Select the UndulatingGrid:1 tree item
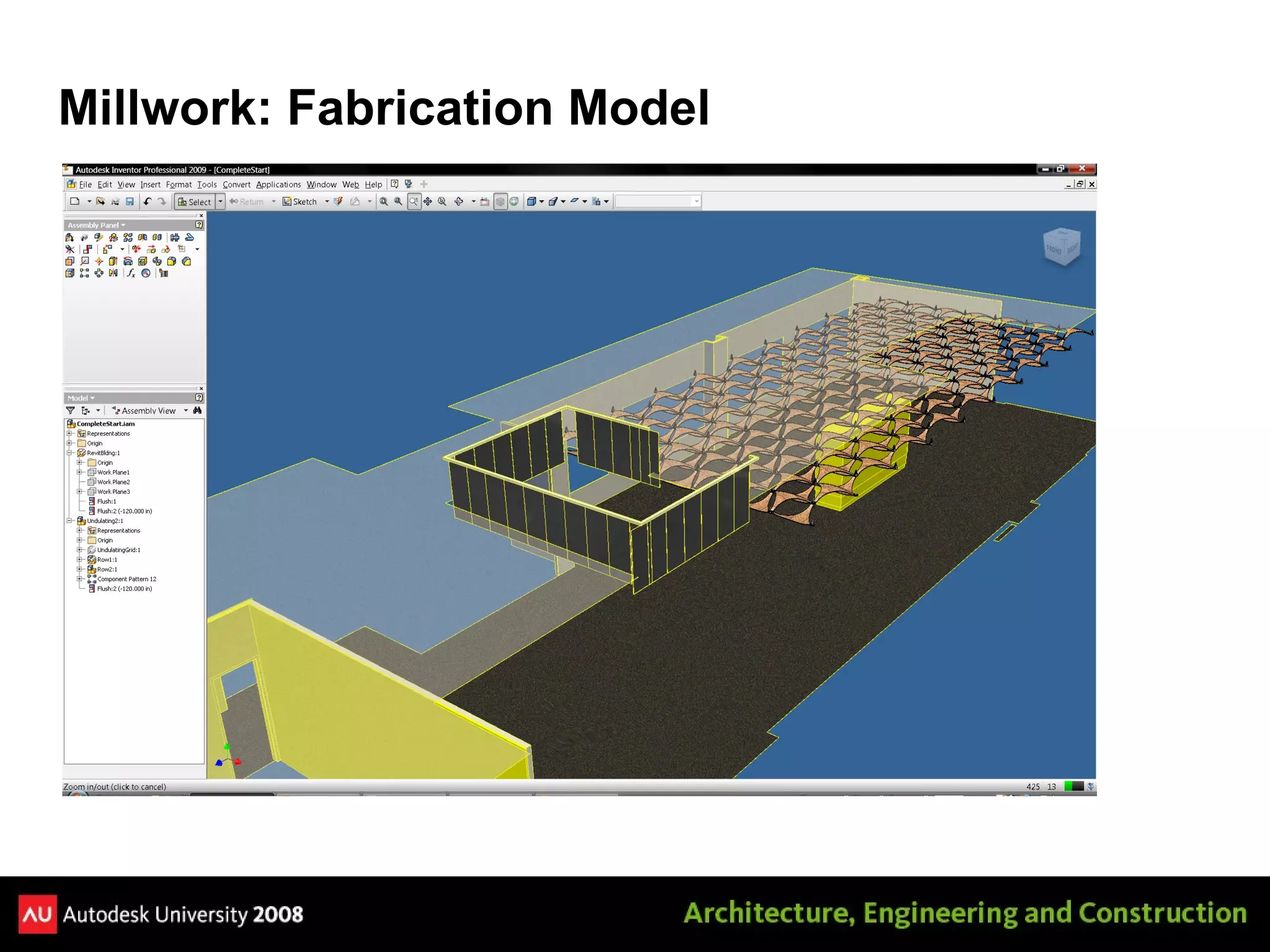 114,550
